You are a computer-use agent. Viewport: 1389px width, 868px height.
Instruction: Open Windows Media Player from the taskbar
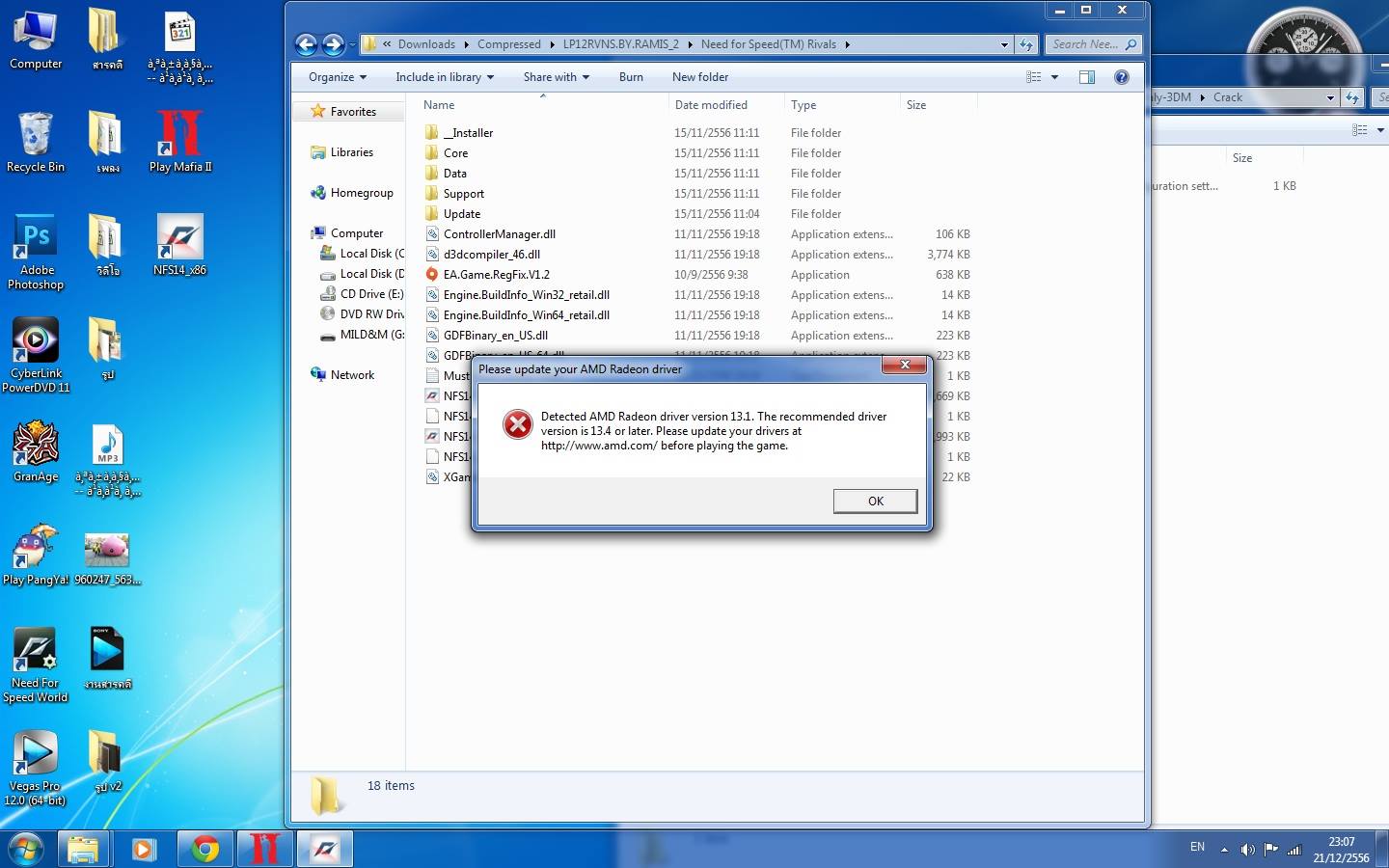[x=144, y=849]
